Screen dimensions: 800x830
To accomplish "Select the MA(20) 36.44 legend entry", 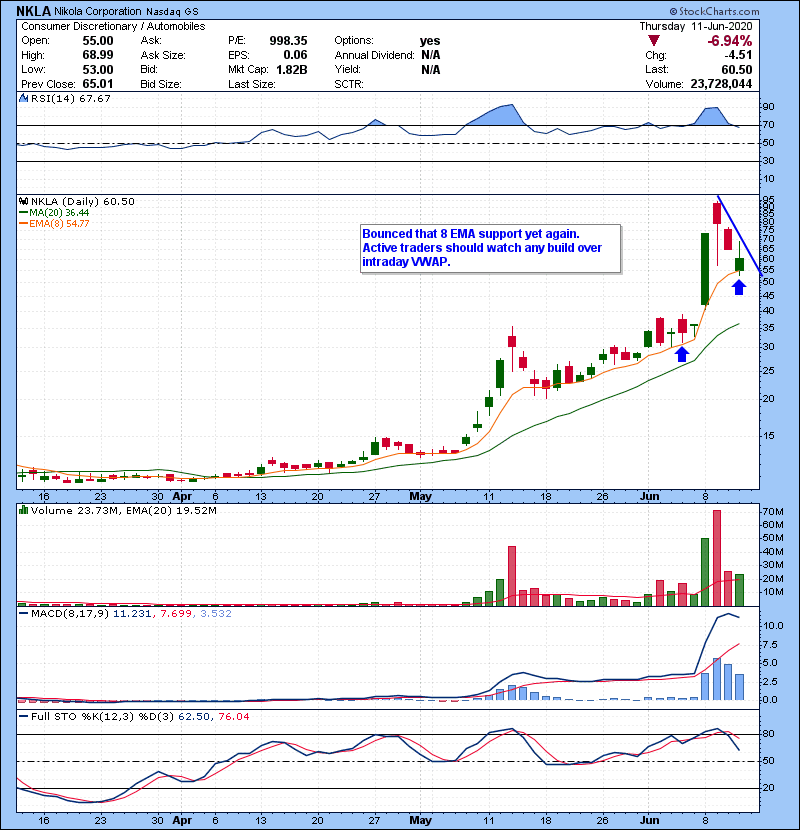I will pyautogui.click(x=53, y=213).
